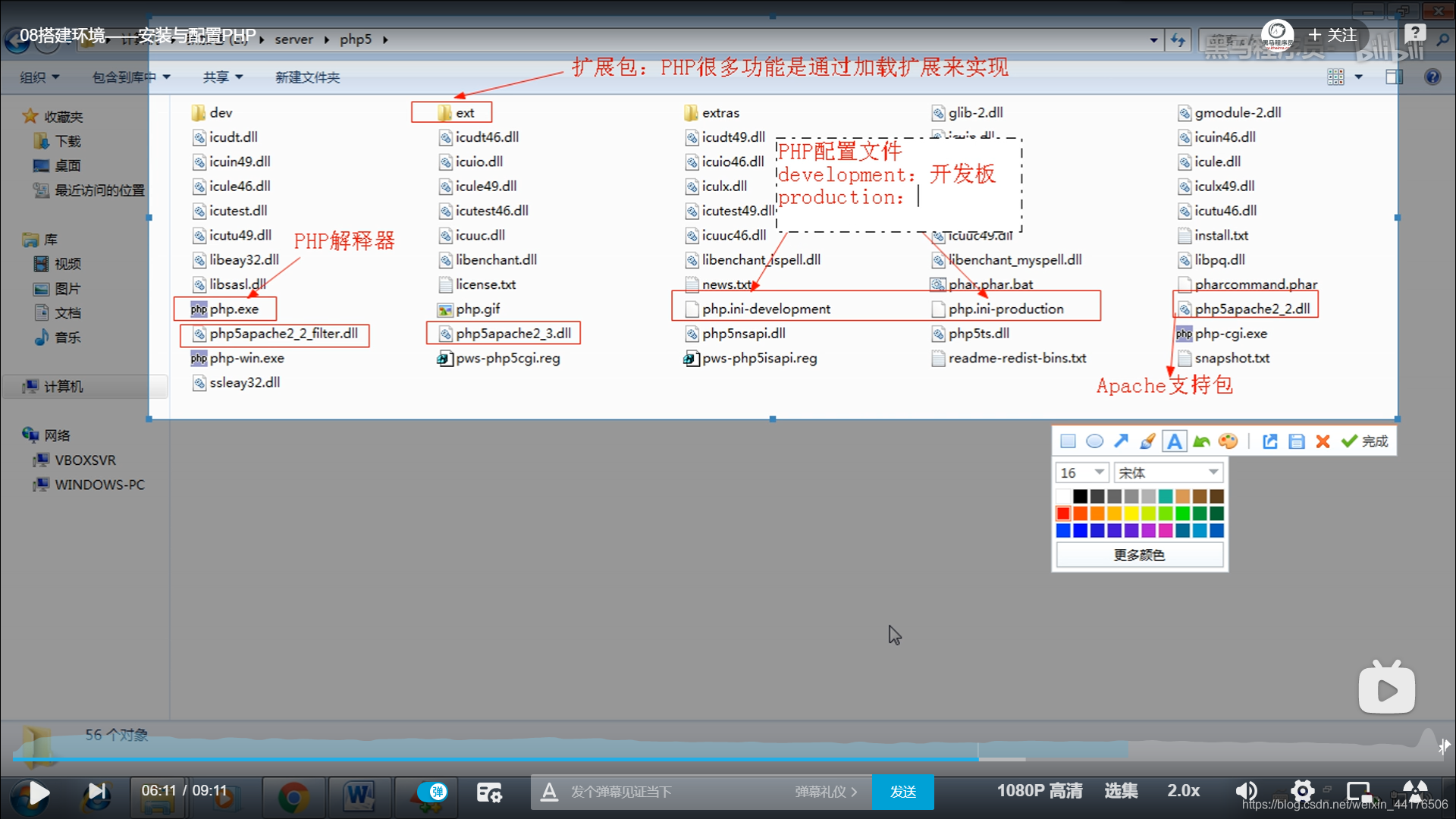Activate the text annotation tool
1456x819 pixels.
click(x=1174, y=441)
